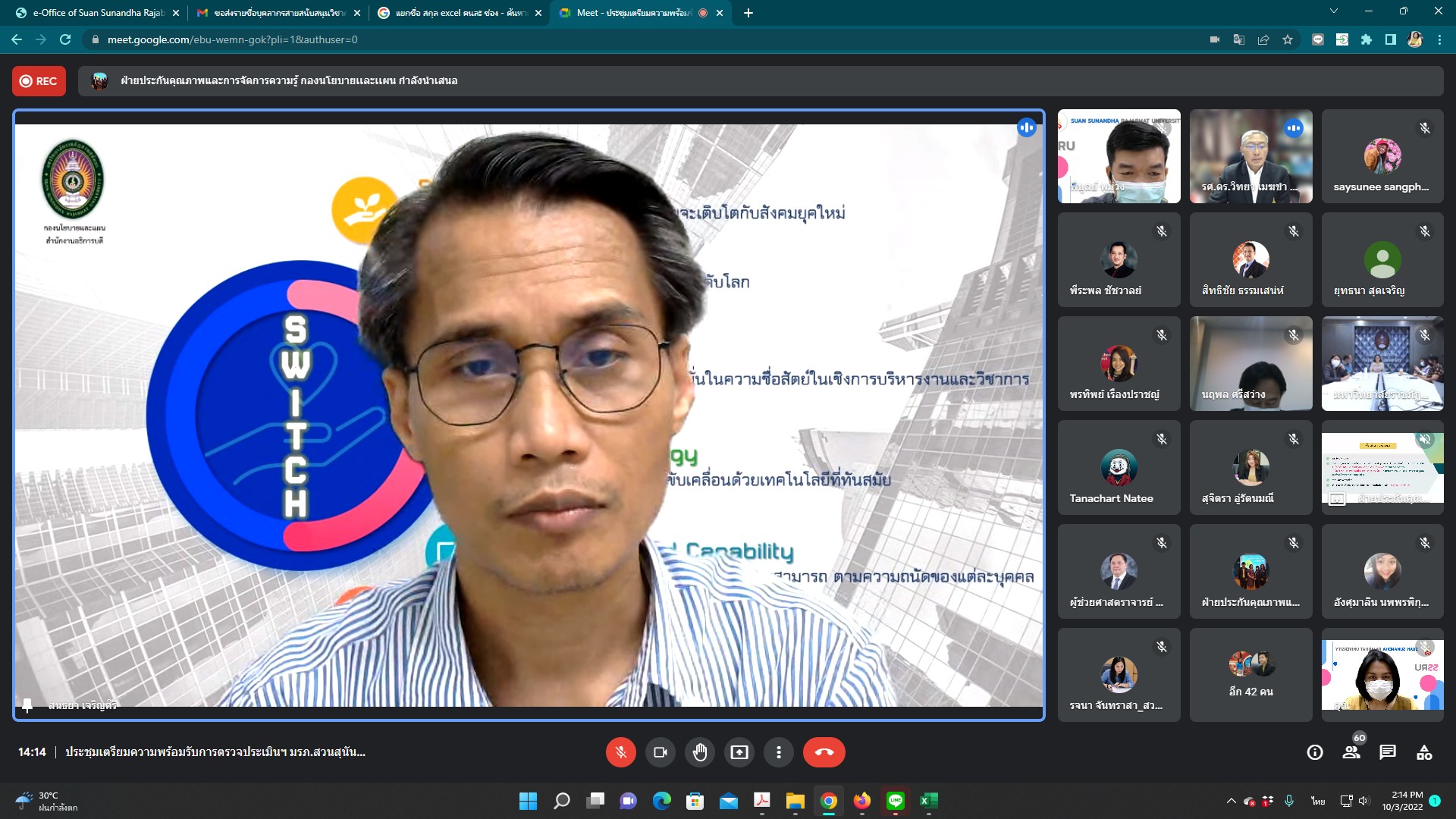This screenshot has width=1456, height=819.
Task: Open meeting details info icon
Action: (1315, 752)
